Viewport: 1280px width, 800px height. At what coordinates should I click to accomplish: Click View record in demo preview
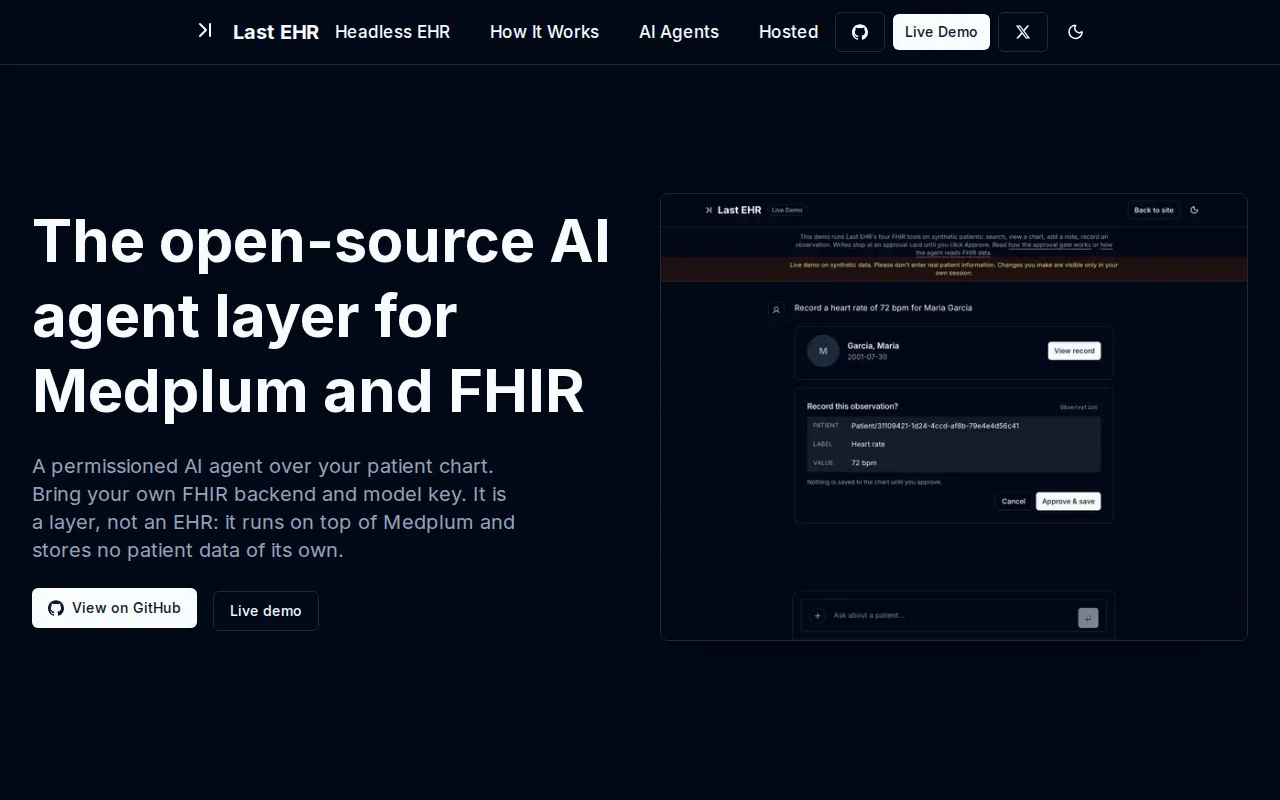tap(1074, 351)
